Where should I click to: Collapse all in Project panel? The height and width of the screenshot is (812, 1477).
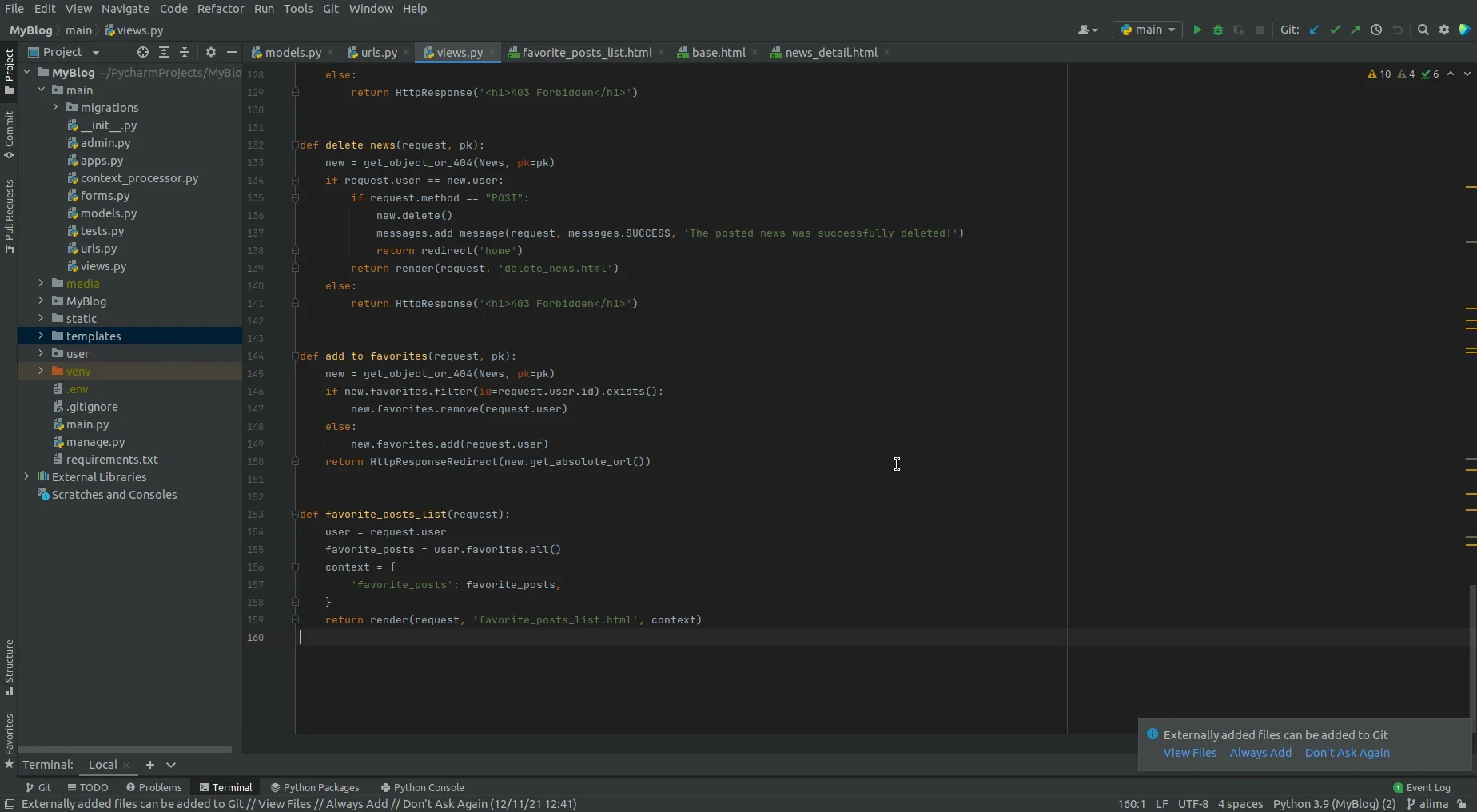point(185,52)
